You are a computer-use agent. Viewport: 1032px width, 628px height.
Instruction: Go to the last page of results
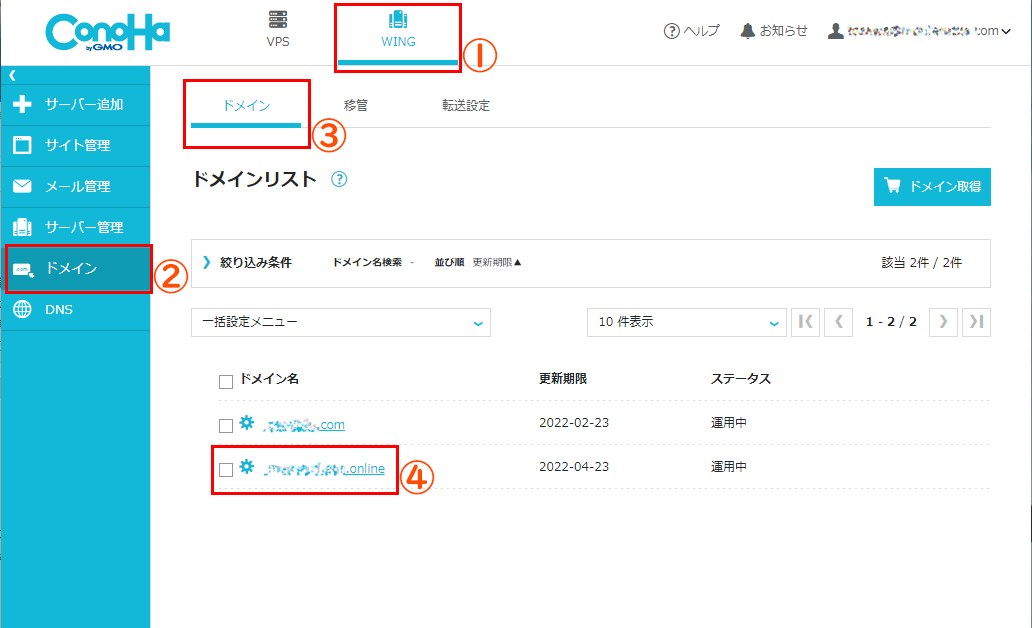976,322
